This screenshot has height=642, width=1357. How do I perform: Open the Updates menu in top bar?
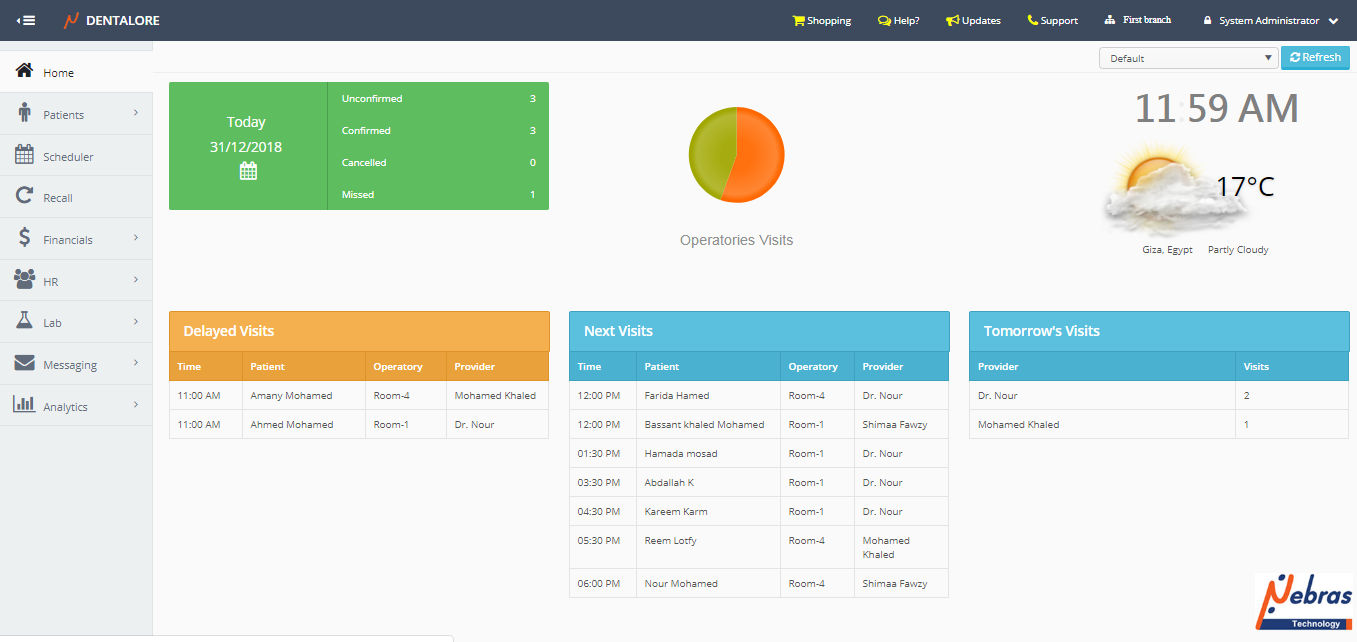tap(973, 20)
